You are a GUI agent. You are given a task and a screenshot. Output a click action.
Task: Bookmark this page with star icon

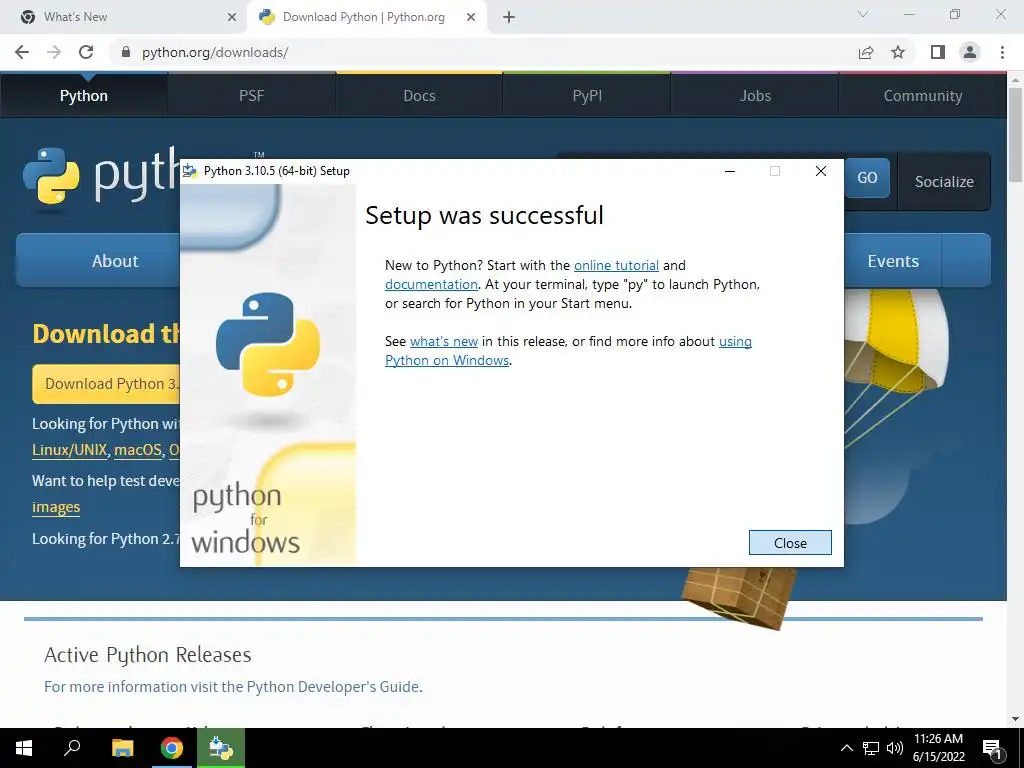(x=898, y=52)
